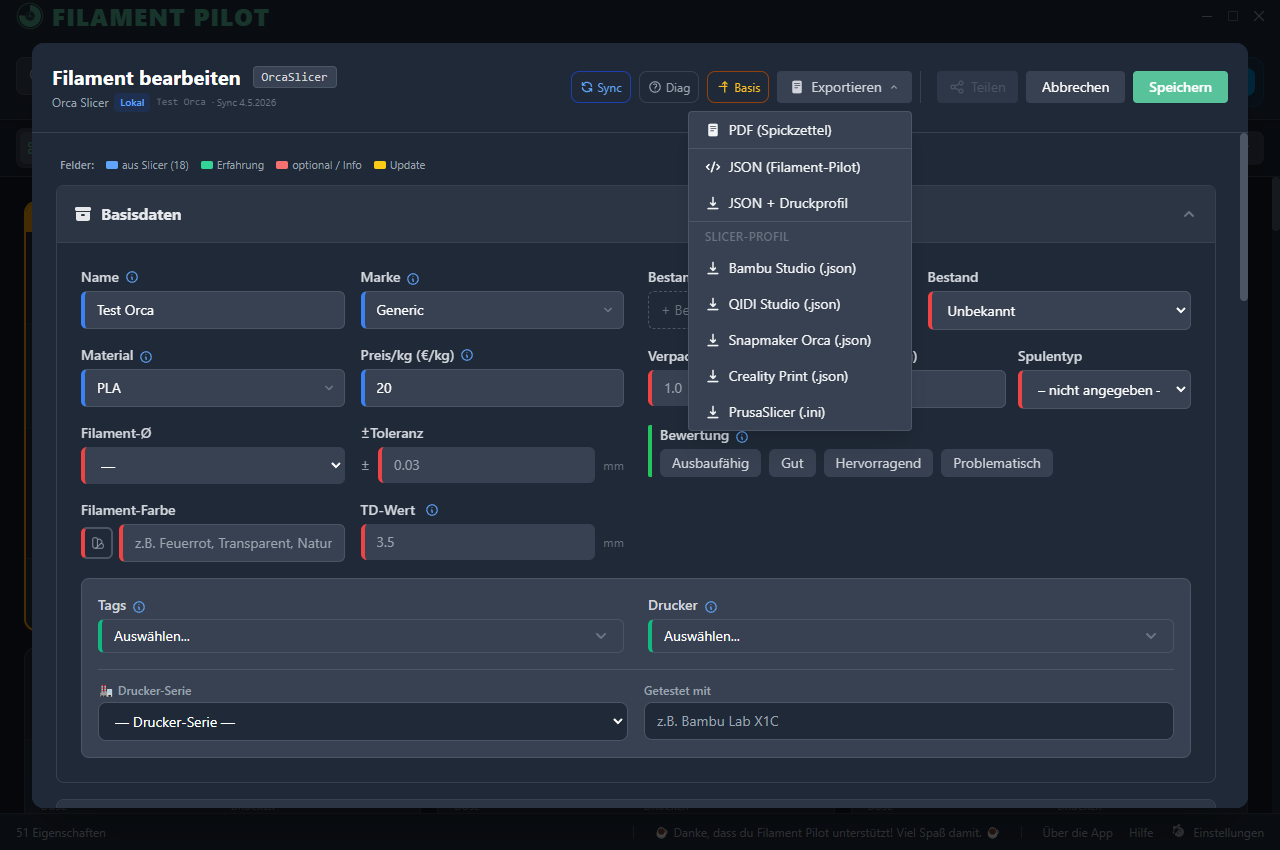This screenshot has height=850, width=1280.
Task: Click the Preis/kg input field
Action: [492, 388]
